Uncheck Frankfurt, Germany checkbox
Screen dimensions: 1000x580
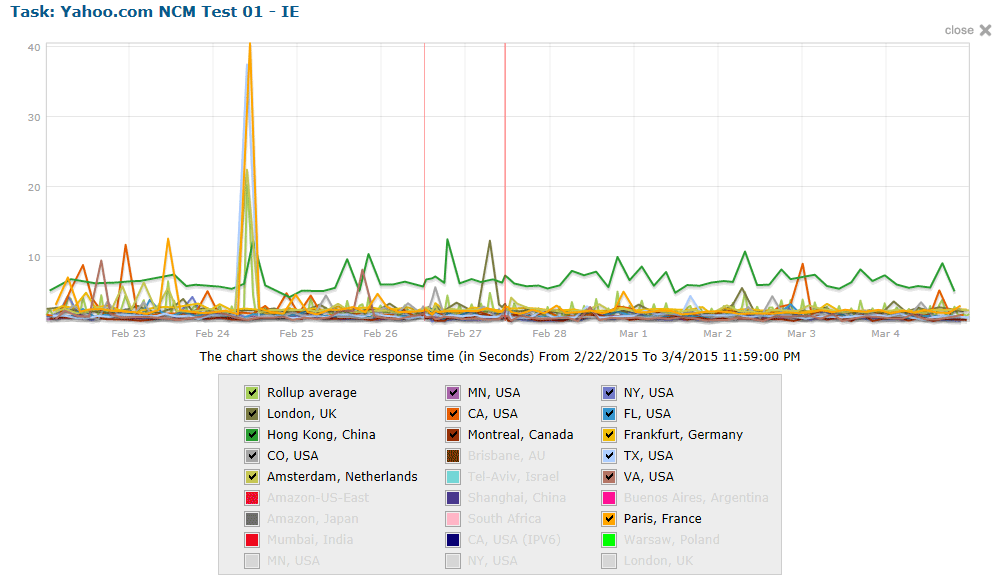tap(609, 435)
